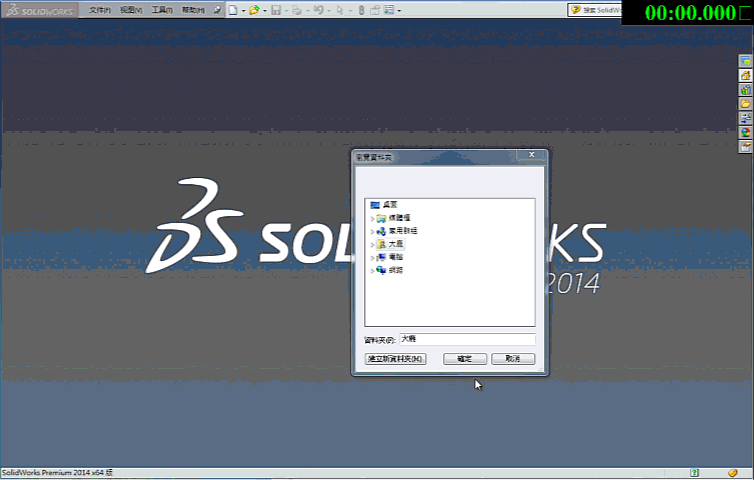754x480 pixels.
Task: Click the Undo arrow icon
Action: (318, 10)
